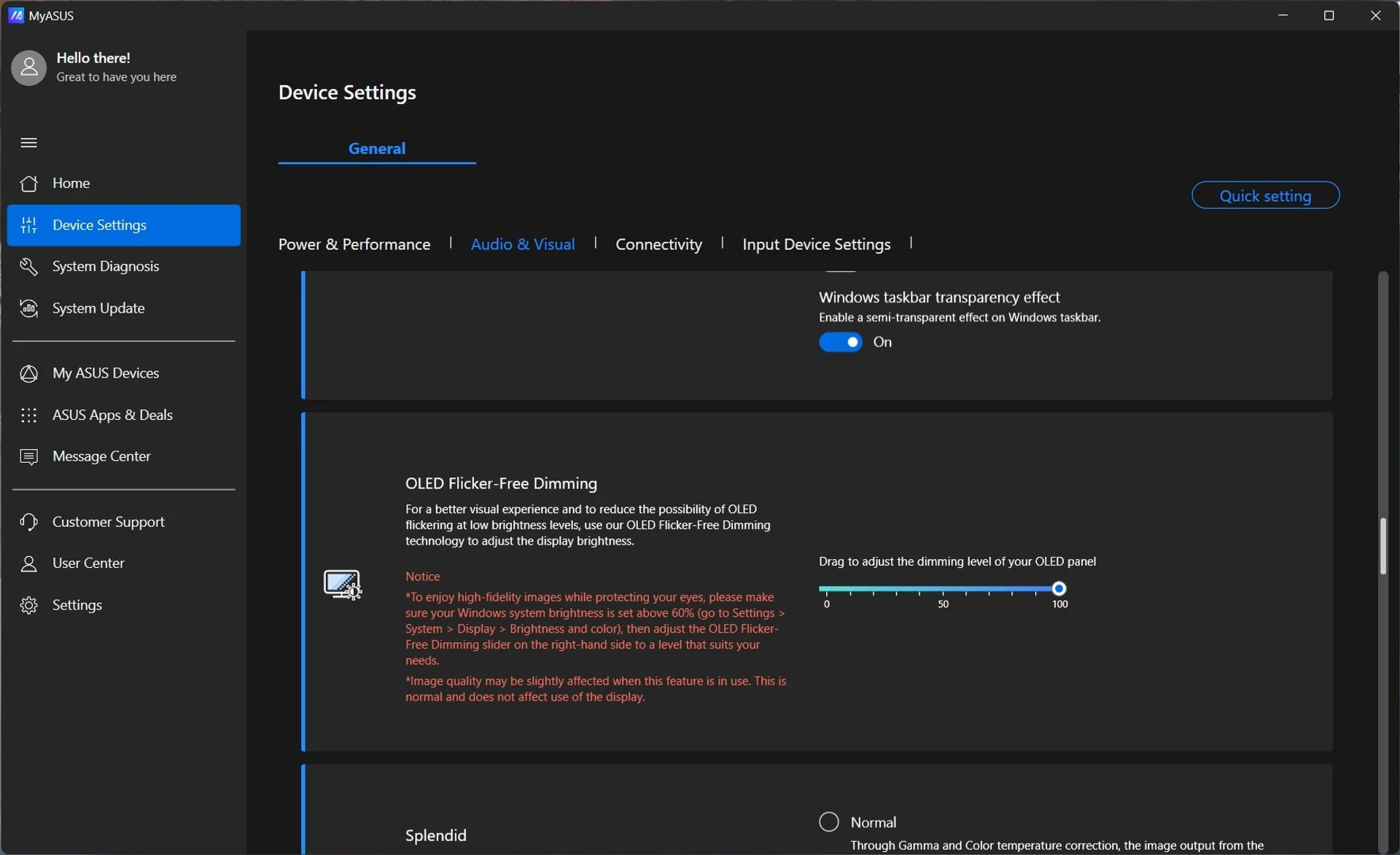The height and width of the screenshot is (855, 1400).
Task: Go to System Update section
Action: 123,308
